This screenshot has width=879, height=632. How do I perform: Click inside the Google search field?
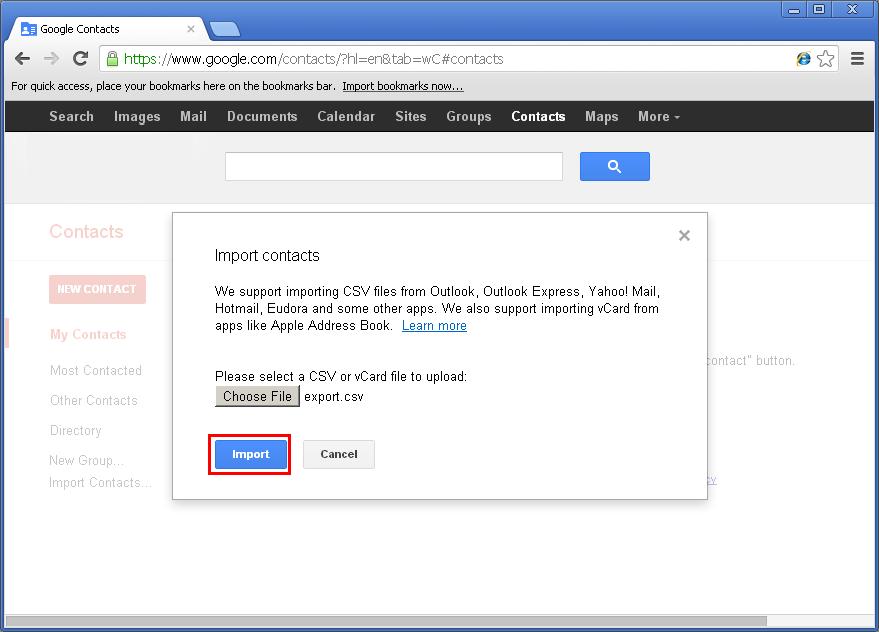[393, 166]
